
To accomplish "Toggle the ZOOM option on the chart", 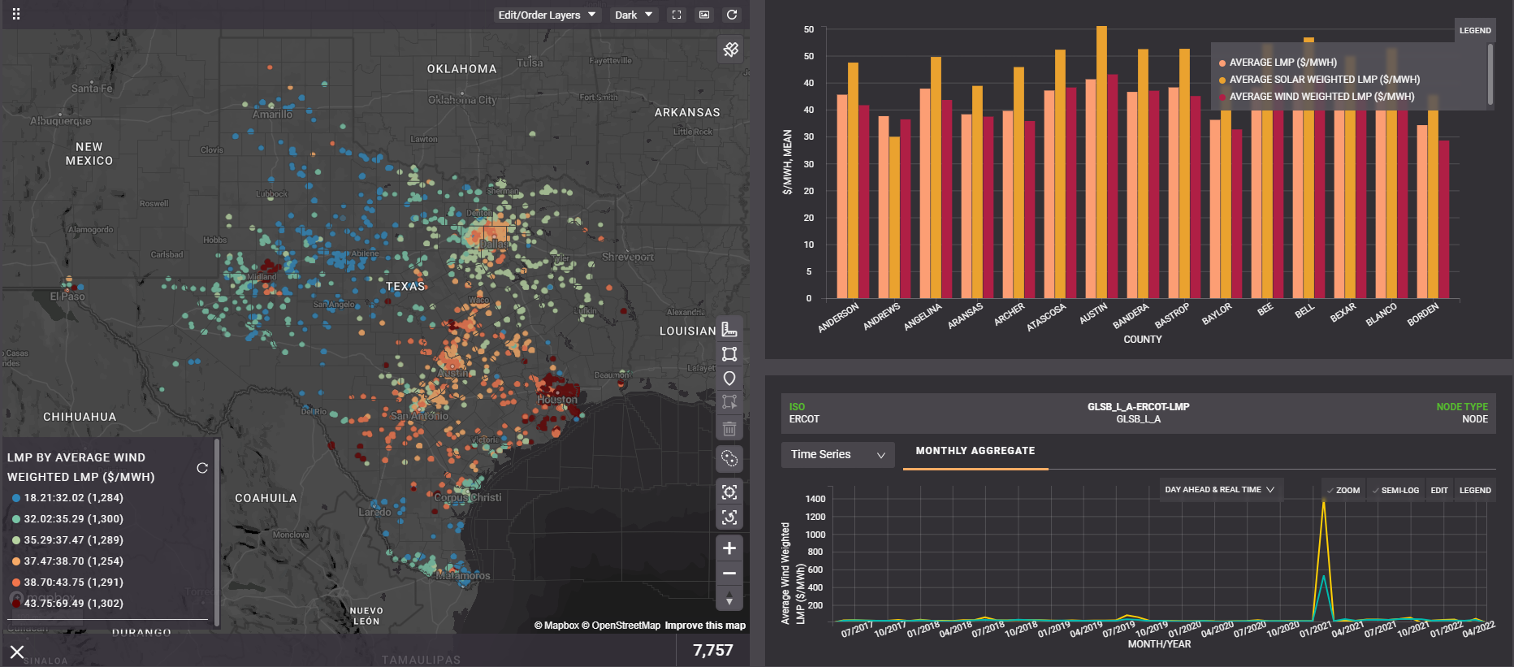I will pyautogui.click(x=1342, y=490).
